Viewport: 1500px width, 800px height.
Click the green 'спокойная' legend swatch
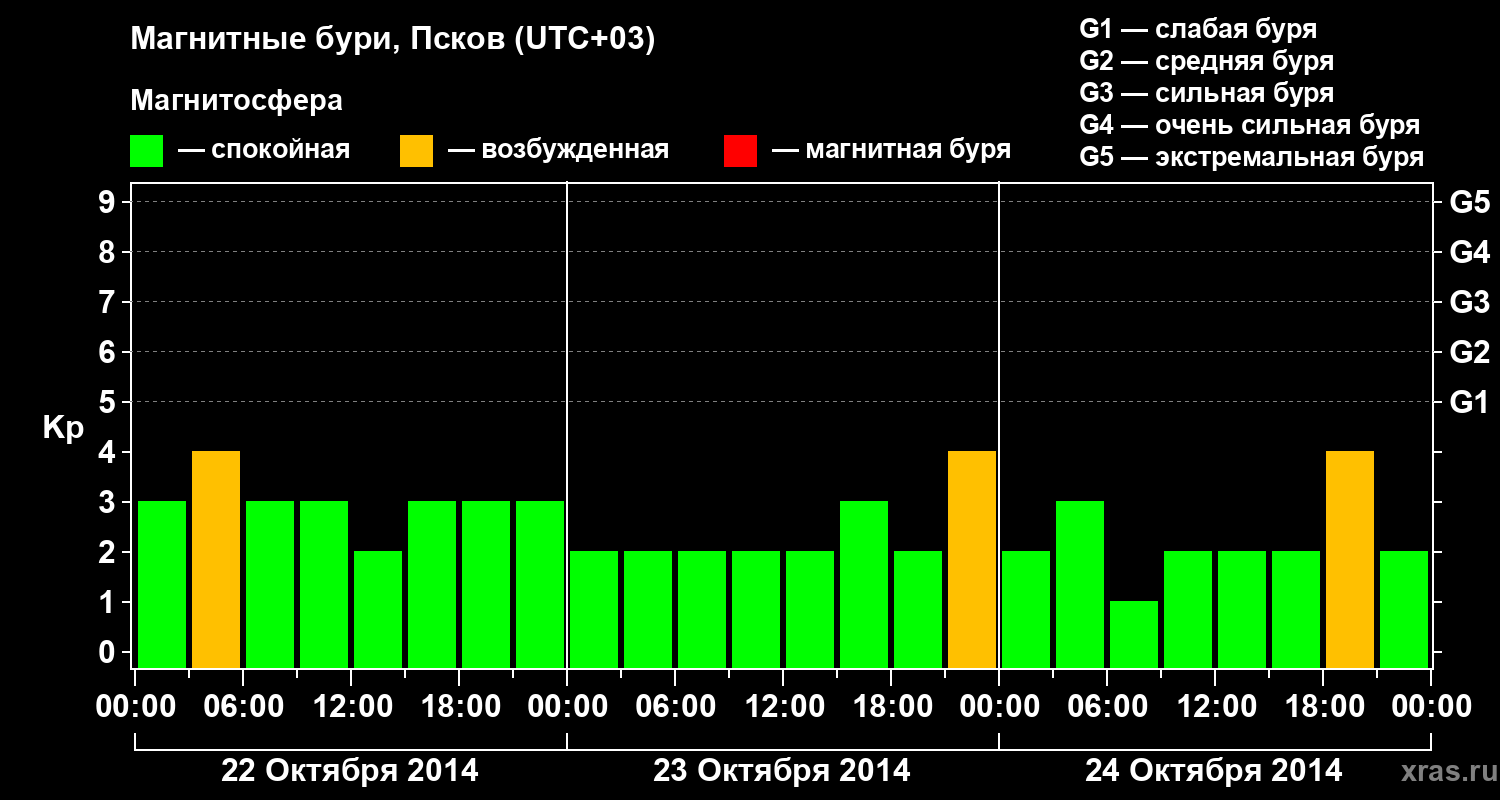point(147,151)
